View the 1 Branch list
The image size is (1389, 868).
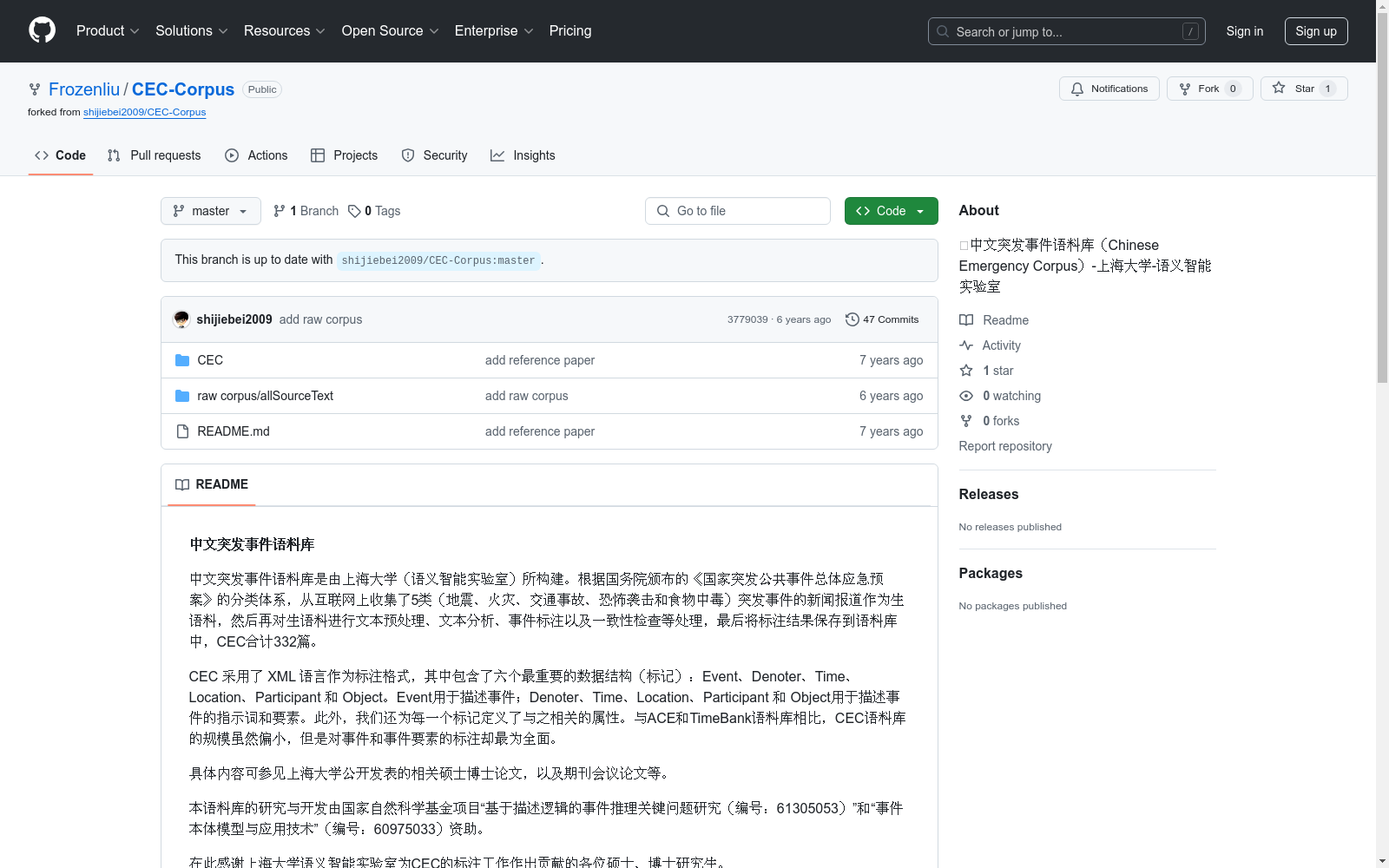point(306,211)
